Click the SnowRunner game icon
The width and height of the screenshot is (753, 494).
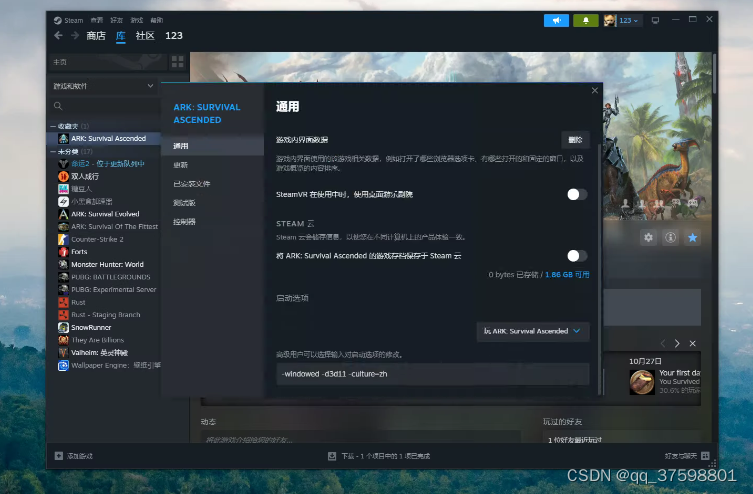[x=63, y=327]
